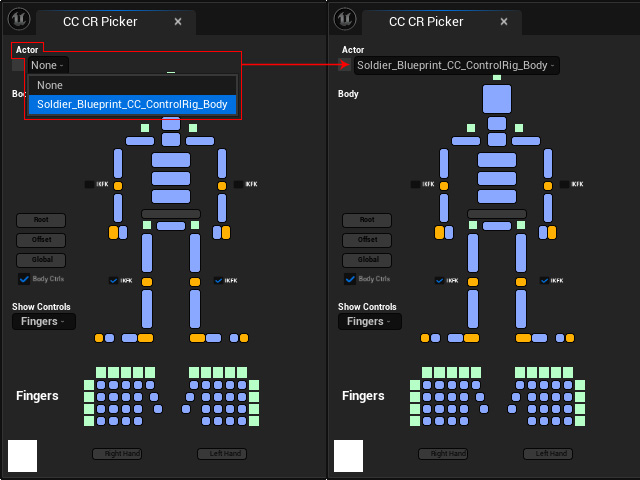The height and width of the screenshot is (480, 640).
Task: Click Right Hand button in right picker
Action: [x=443, y=453]
